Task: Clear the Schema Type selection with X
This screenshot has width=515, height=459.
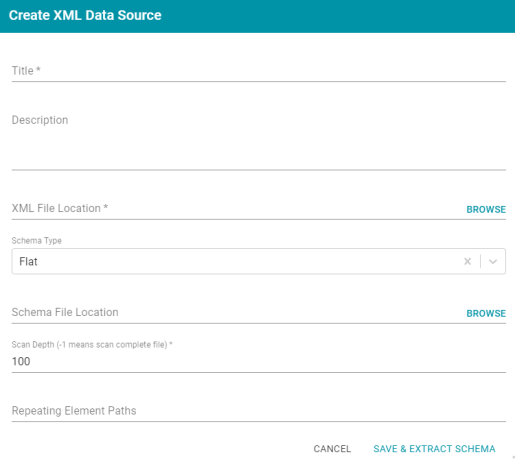Action: [467, 261]
